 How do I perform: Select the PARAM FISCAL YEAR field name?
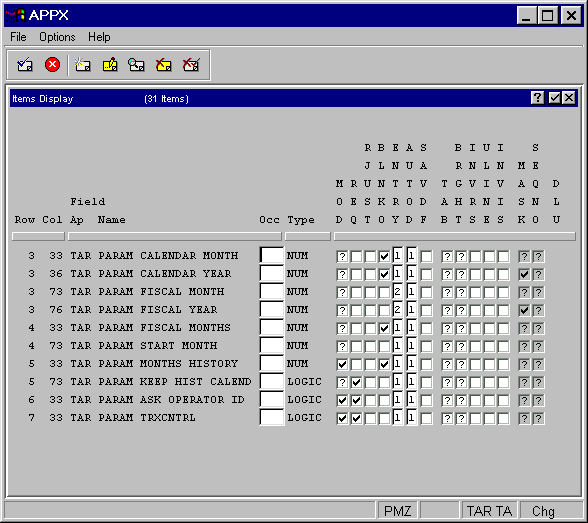click(x=158, y=310)
